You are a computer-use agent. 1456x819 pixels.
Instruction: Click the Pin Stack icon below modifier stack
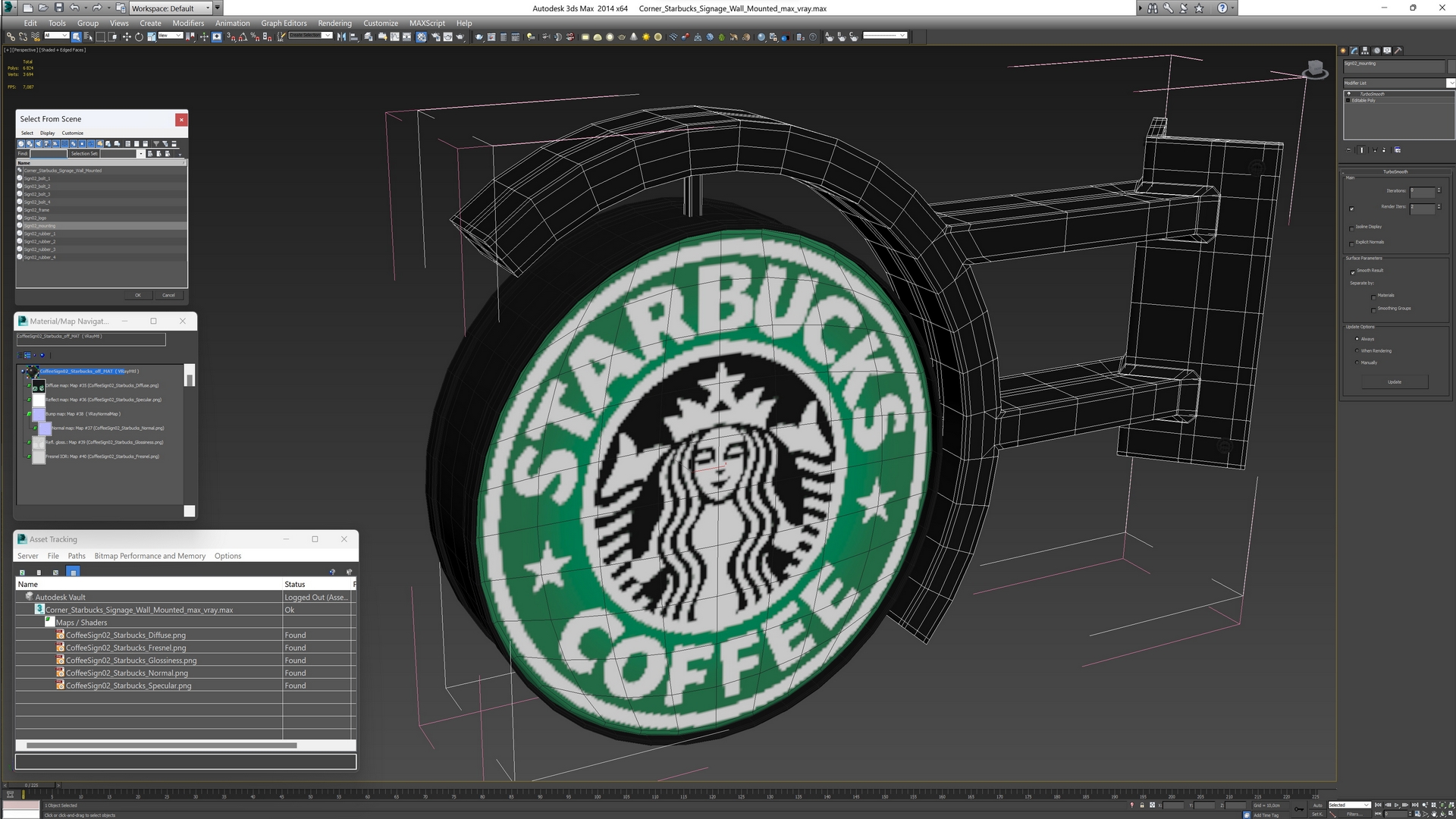1349,150
